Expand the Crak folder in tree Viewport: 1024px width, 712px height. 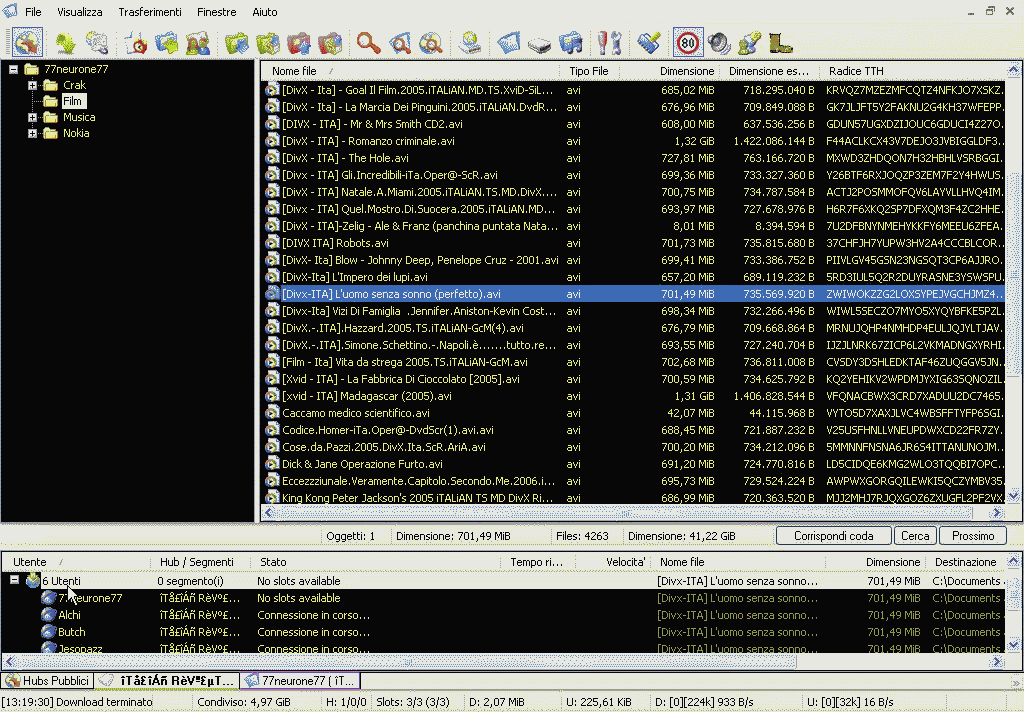pos(33,85)
